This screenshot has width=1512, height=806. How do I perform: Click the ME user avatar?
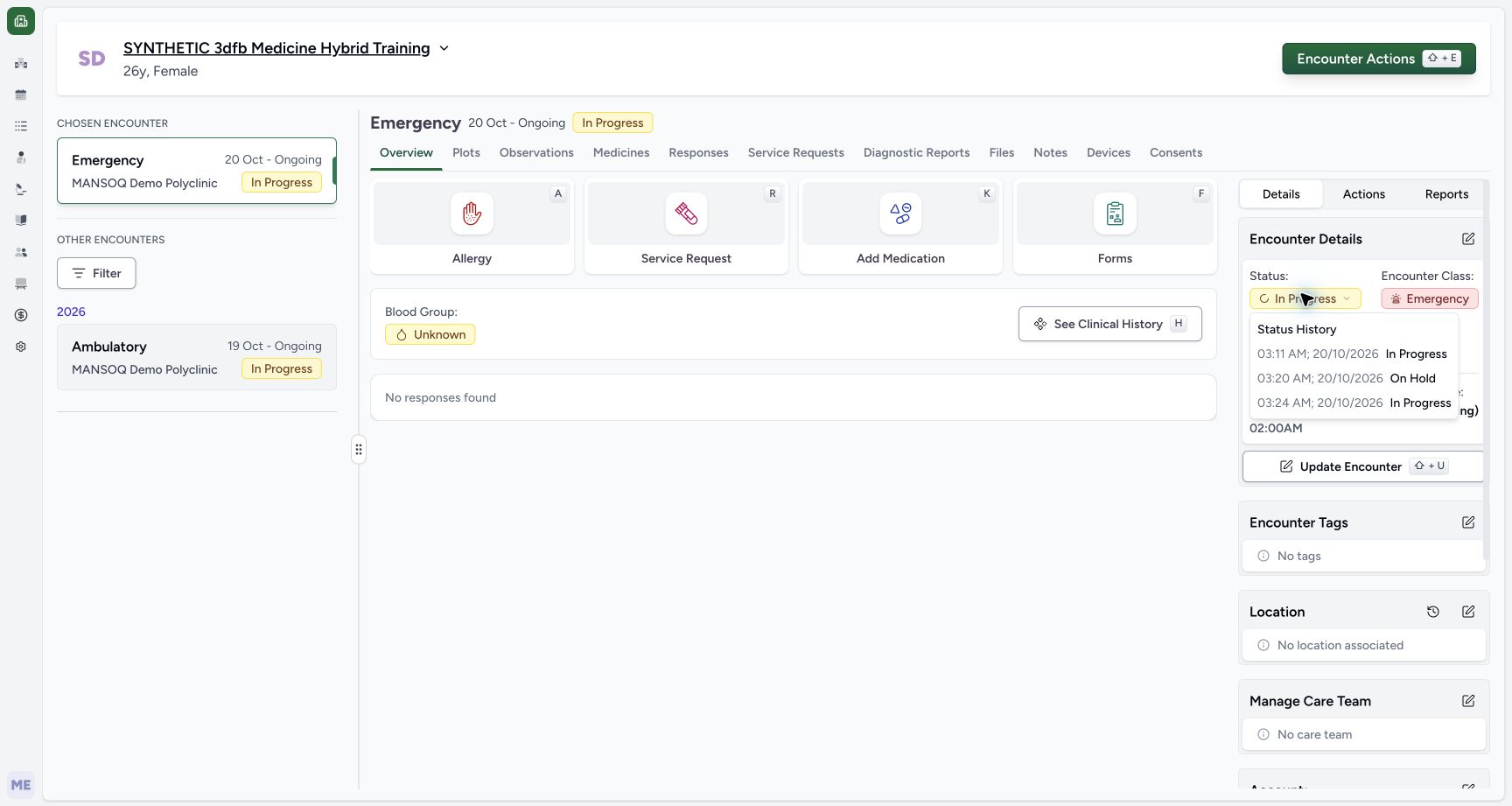pos(21,785)
